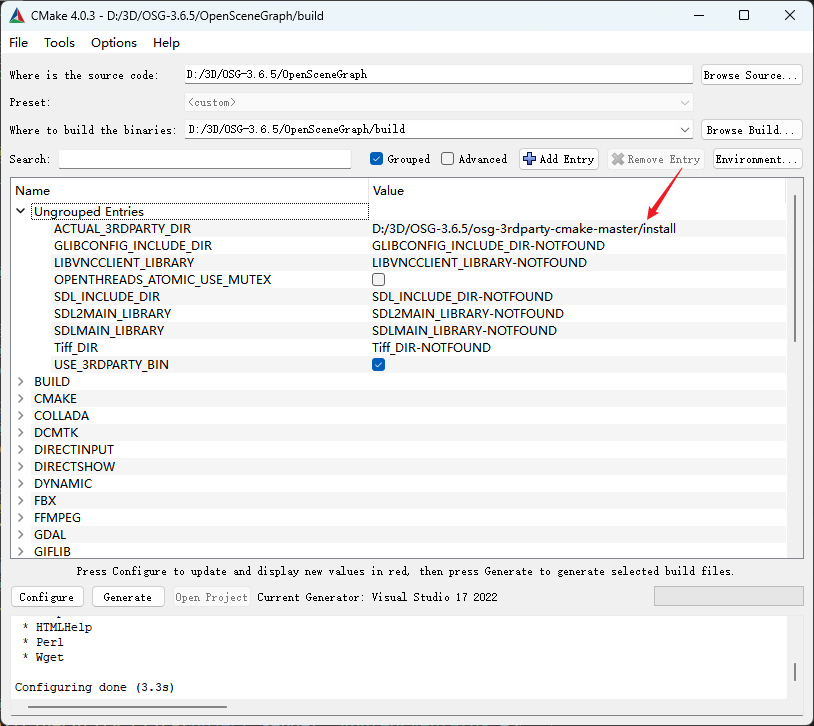Click the output log vertical scrollbar

795,671
